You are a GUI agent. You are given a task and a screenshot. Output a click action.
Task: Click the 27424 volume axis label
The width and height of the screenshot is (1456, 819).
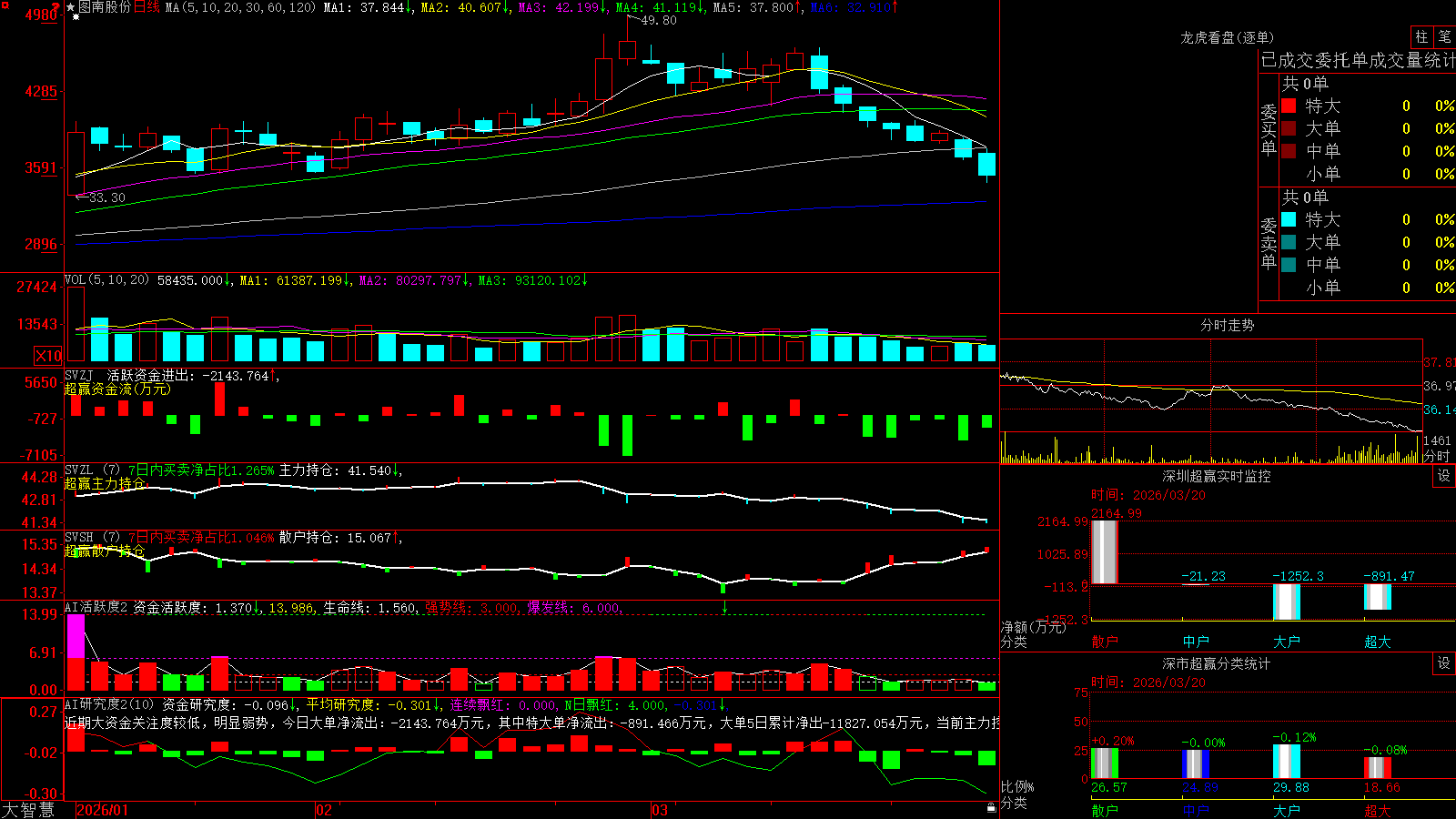pyautogui.click(x=37, y=287)
